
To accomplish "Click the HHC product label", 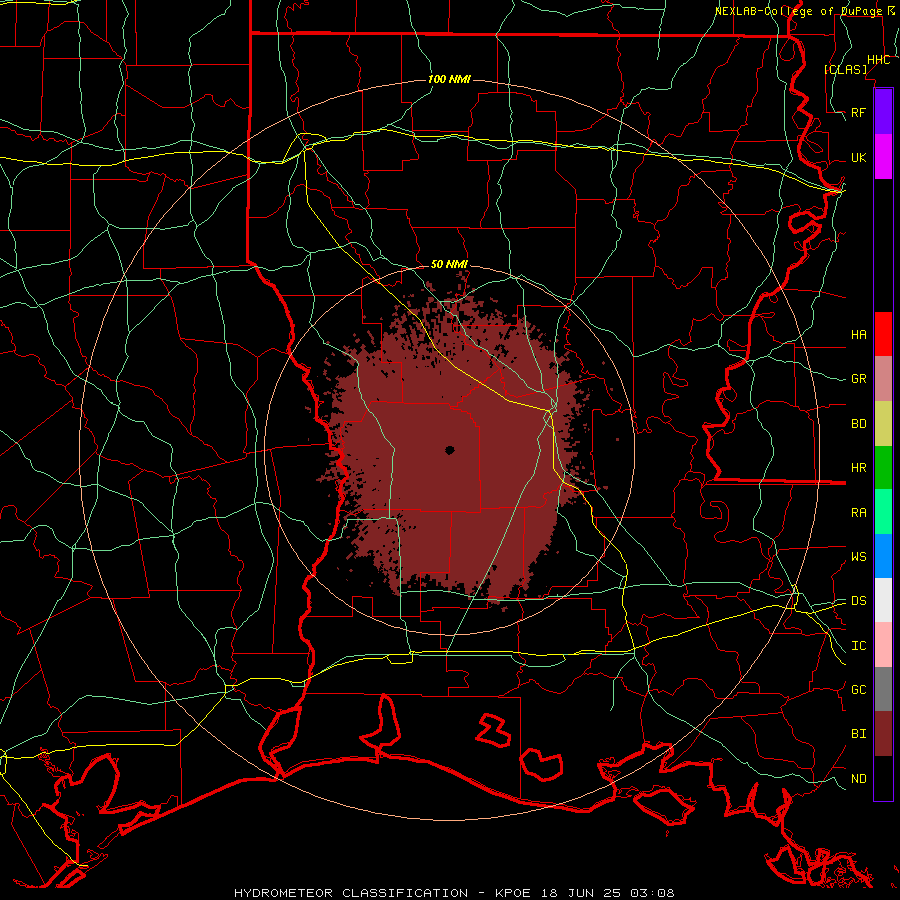I will pyautogui.click(x=879, y=60).
